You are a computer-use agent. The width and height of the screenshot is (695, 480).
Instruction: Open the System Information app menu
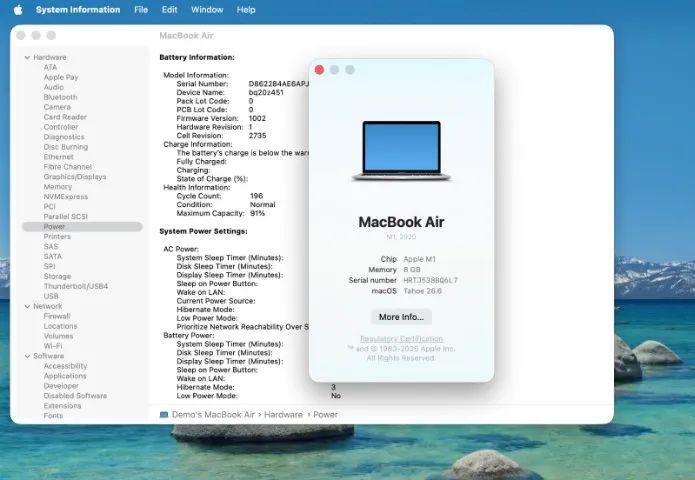78,10
